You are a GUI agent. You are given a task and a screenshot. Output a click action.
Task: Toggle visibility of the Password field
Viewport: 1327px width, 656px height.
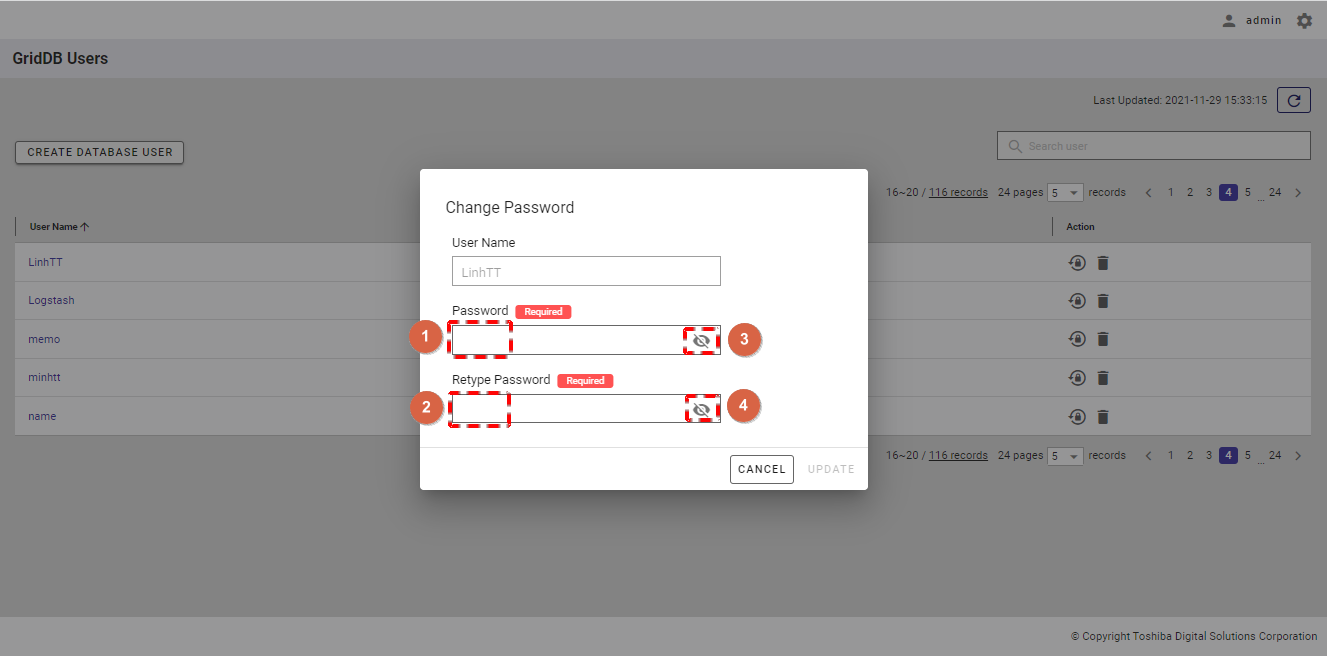pos(701,340)
